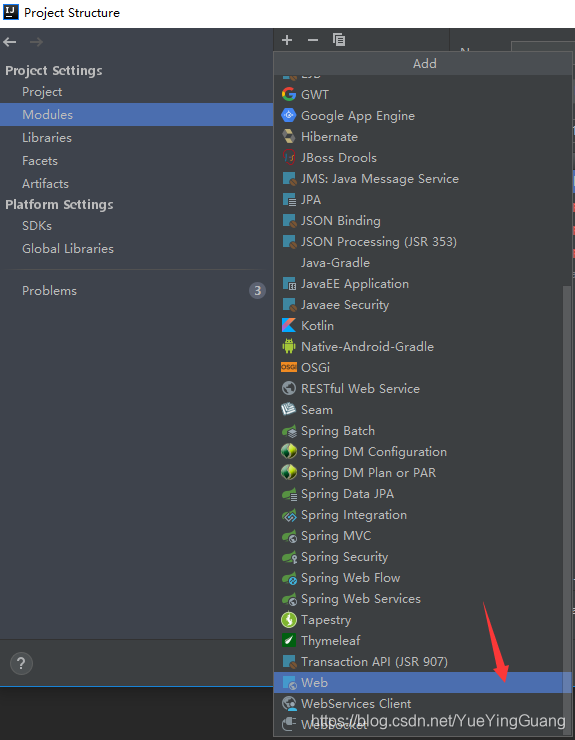Click the GWT Google icon
575x740 pixels.
[288, 94]
